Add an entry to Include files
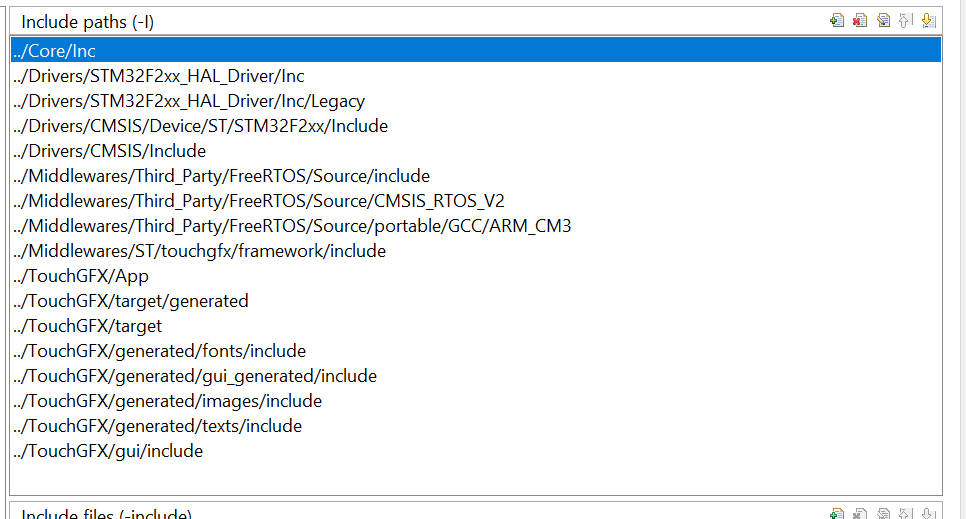The width and height of the screenshot is (966, 519). [x=837, y=513]
